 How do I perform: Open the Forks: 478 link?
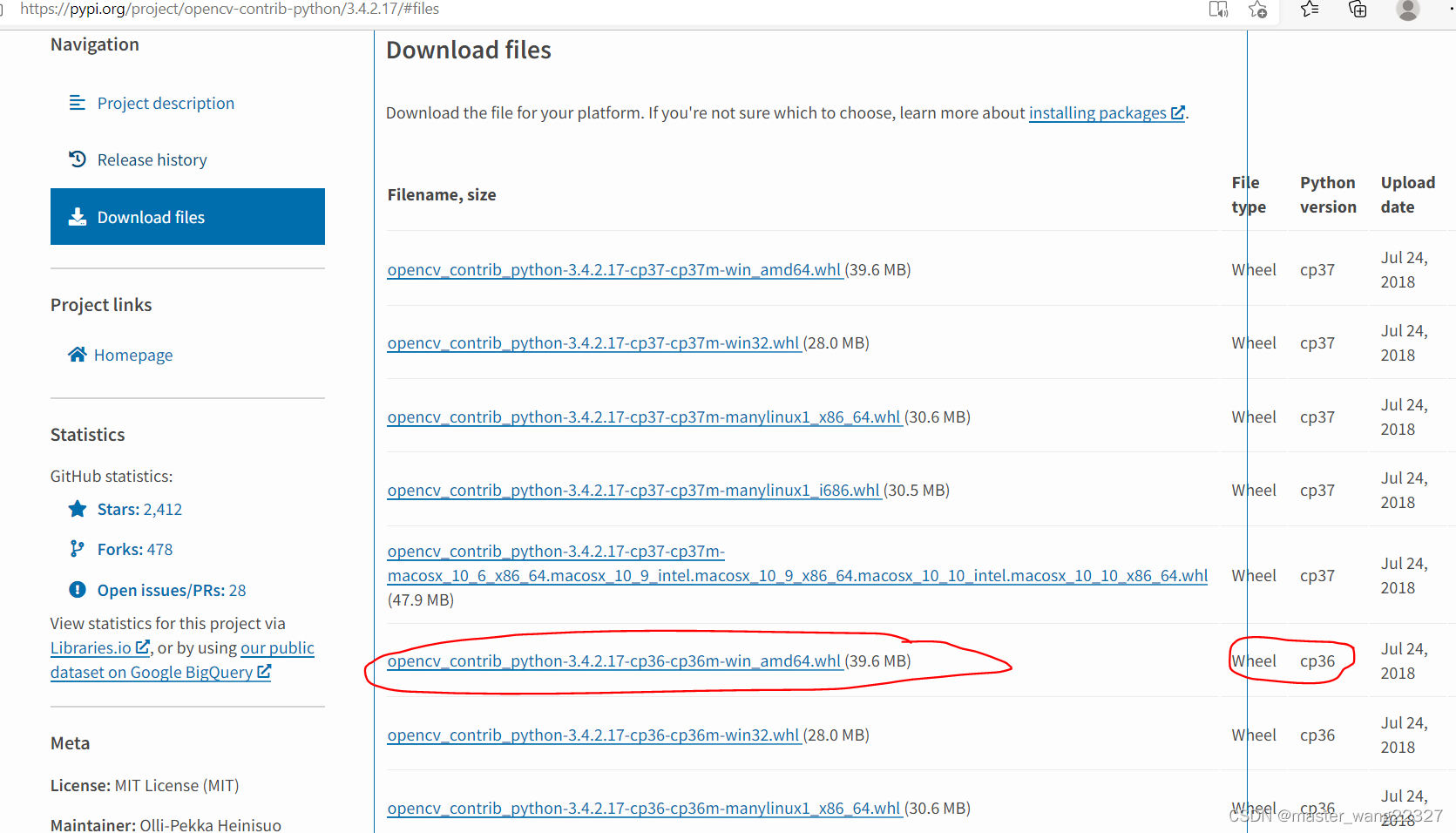coord(135,549)
